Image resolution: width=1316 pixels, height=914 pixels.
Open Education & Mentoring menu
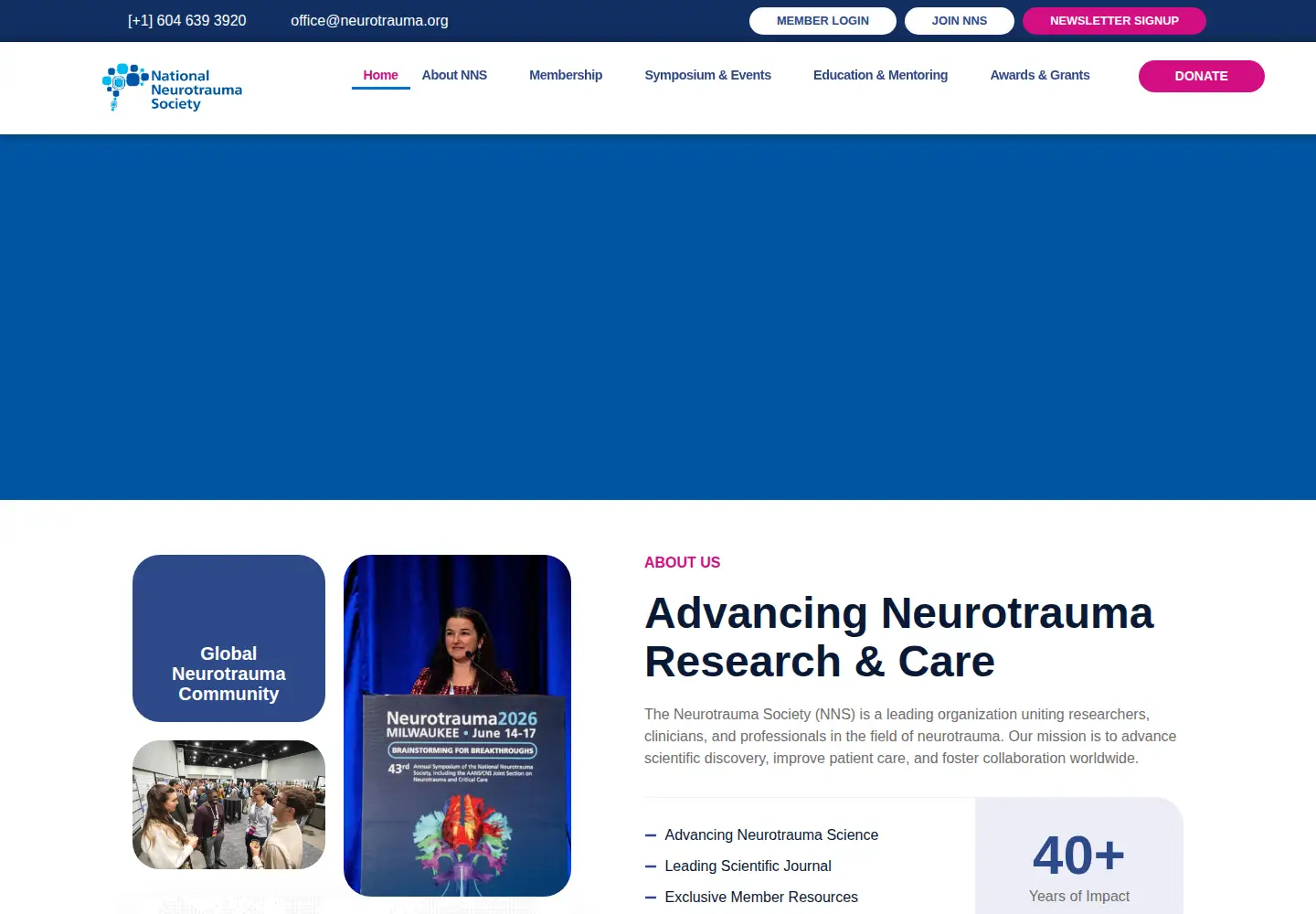[x=880, y=75]
